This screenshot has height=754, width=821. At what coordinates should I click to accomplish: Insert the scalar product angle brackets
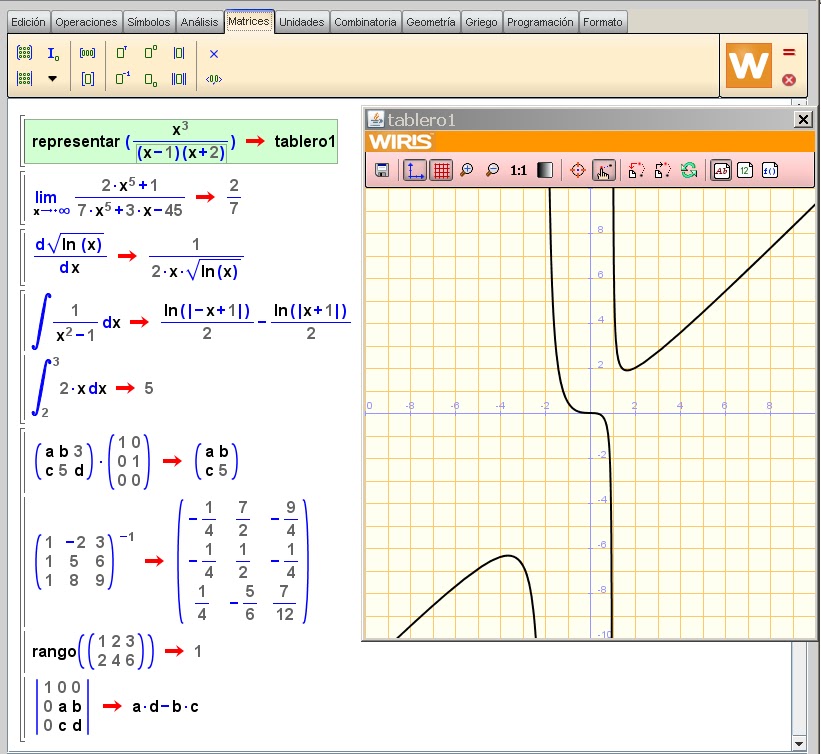click(x=214, y=79)
